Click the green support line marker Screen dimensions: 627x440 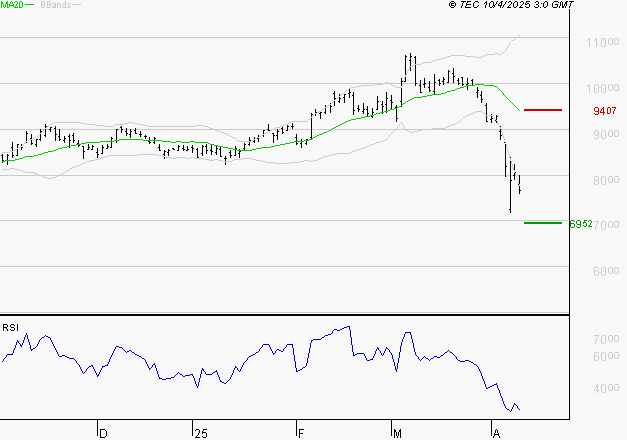542,222
